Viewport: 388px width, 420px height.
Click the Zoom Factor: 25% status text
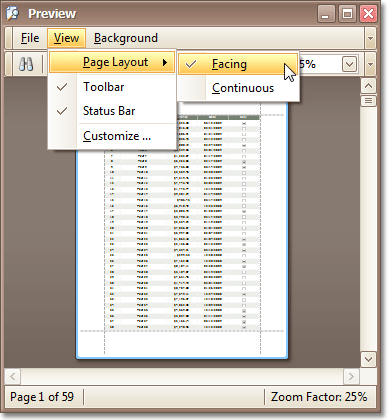[319, 397]
